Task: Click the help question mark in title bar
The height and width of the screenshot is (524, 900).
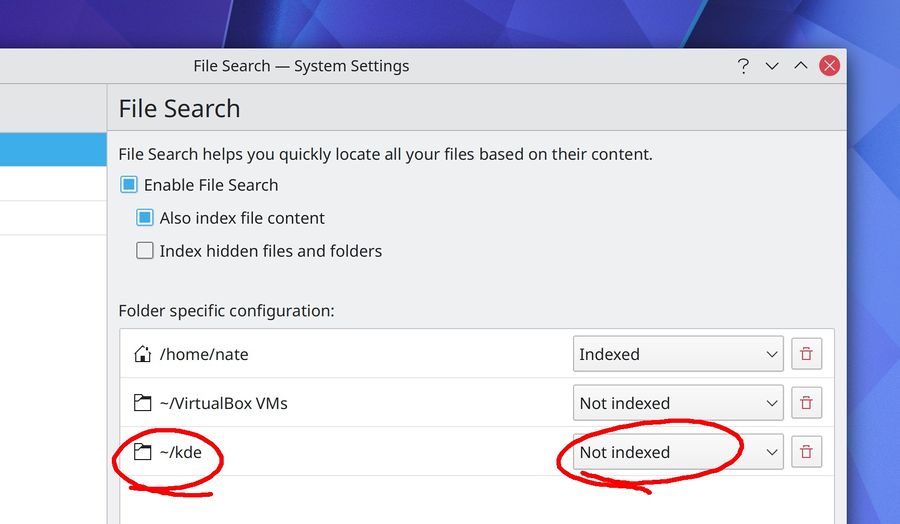Action: (743, 66)
